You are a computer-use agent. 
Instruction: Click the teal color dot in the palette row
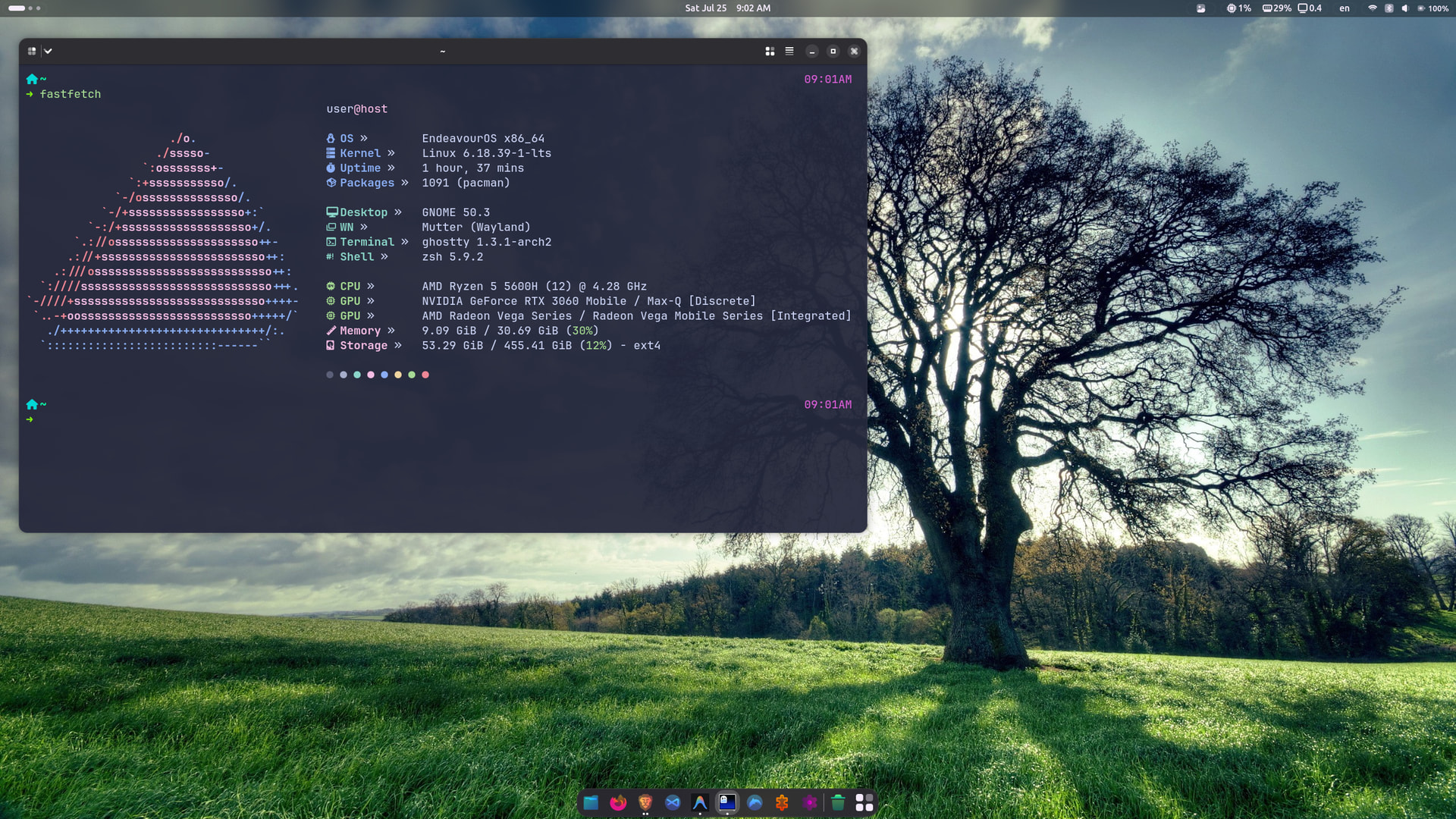click(x=357, y=375)
